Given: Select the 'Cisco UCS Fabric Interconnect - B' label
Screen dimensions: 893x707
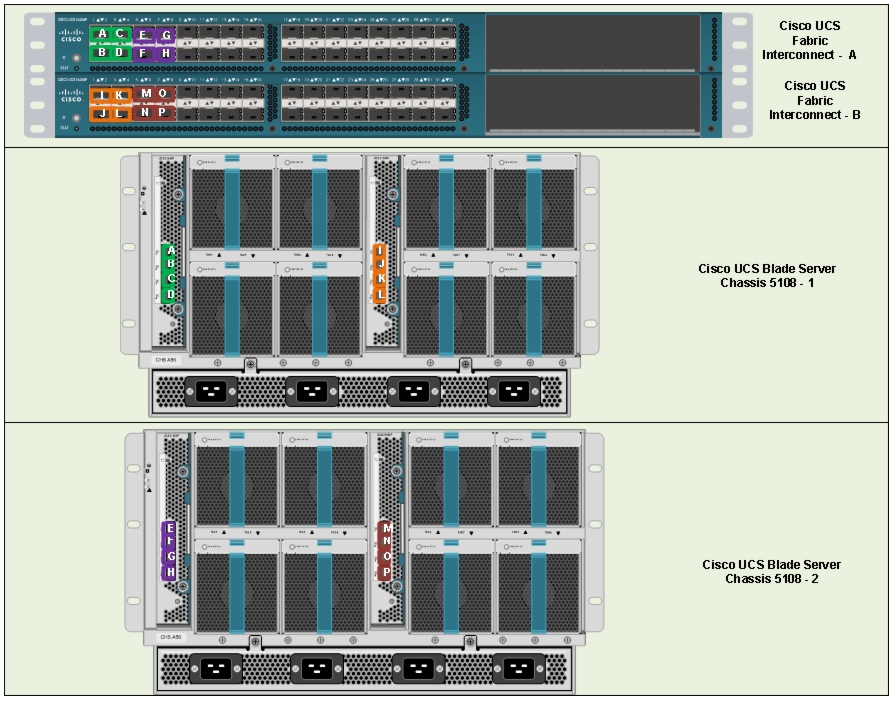Looking at the screenshot, I should pyautogui.click(x=814, y=100).
